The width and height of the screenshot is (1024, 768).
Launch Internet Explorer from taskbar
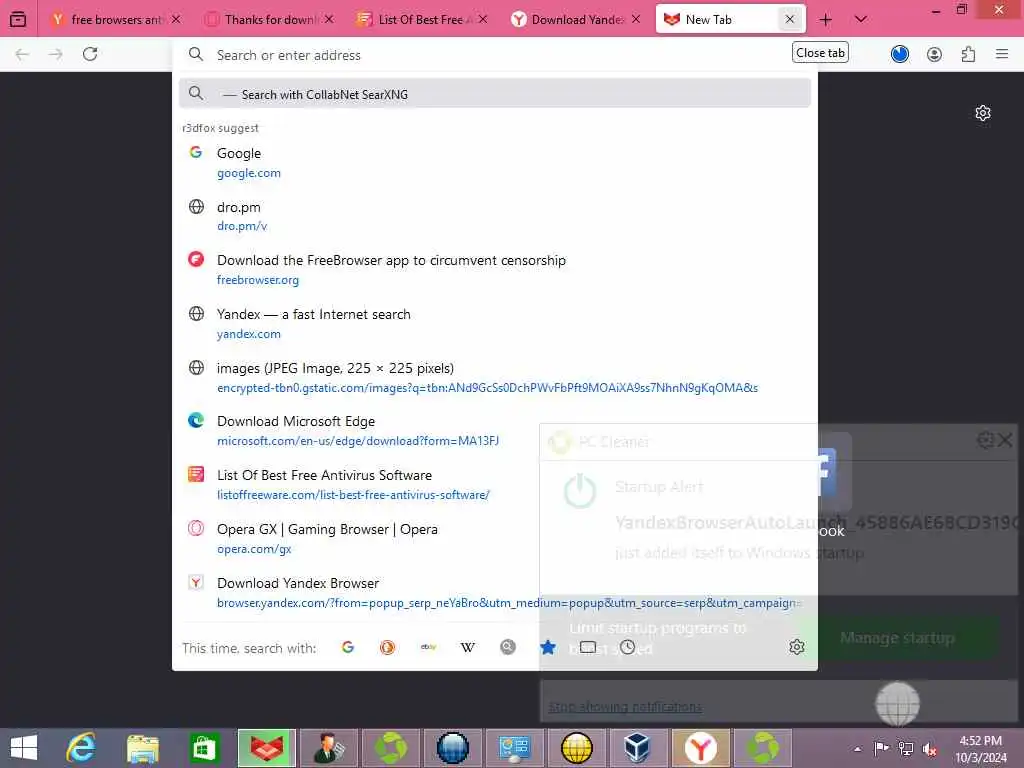tap(82, 748)
